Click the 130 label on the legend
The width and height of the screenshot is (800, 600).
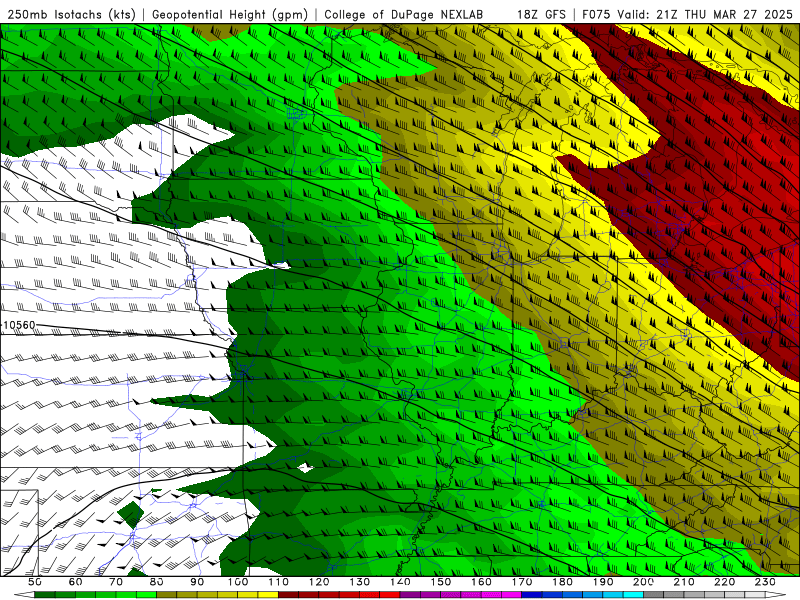click(359, 582)
